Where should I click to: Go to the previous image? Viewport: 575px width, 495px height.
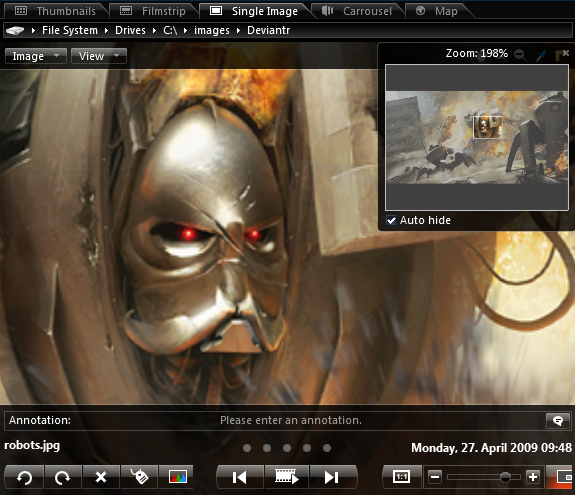240,477
